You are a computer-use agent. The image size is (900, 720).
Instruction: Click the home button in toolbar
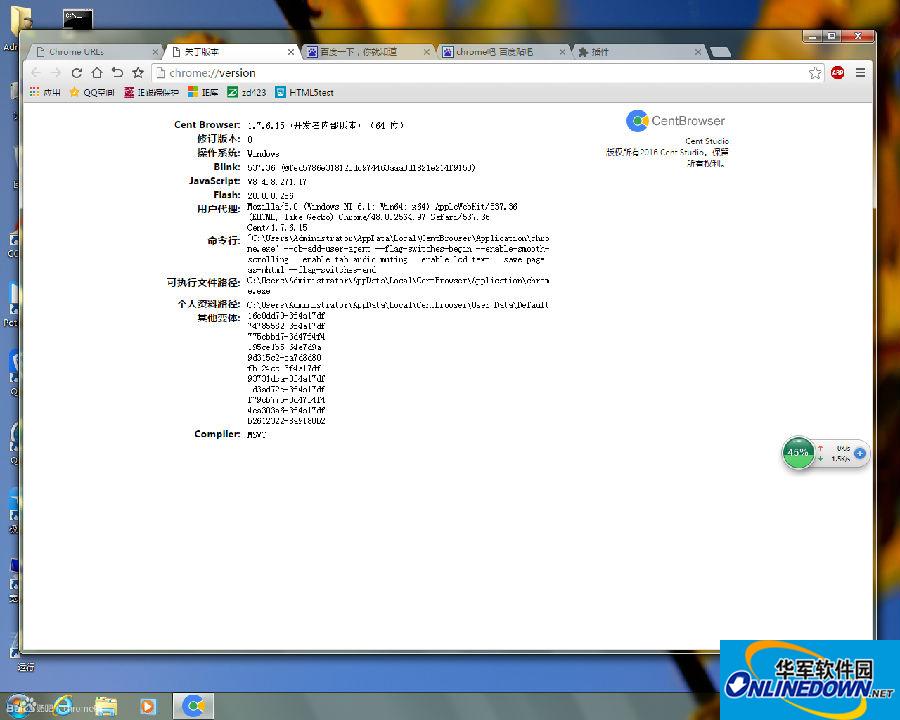click(x=97, y=73)
